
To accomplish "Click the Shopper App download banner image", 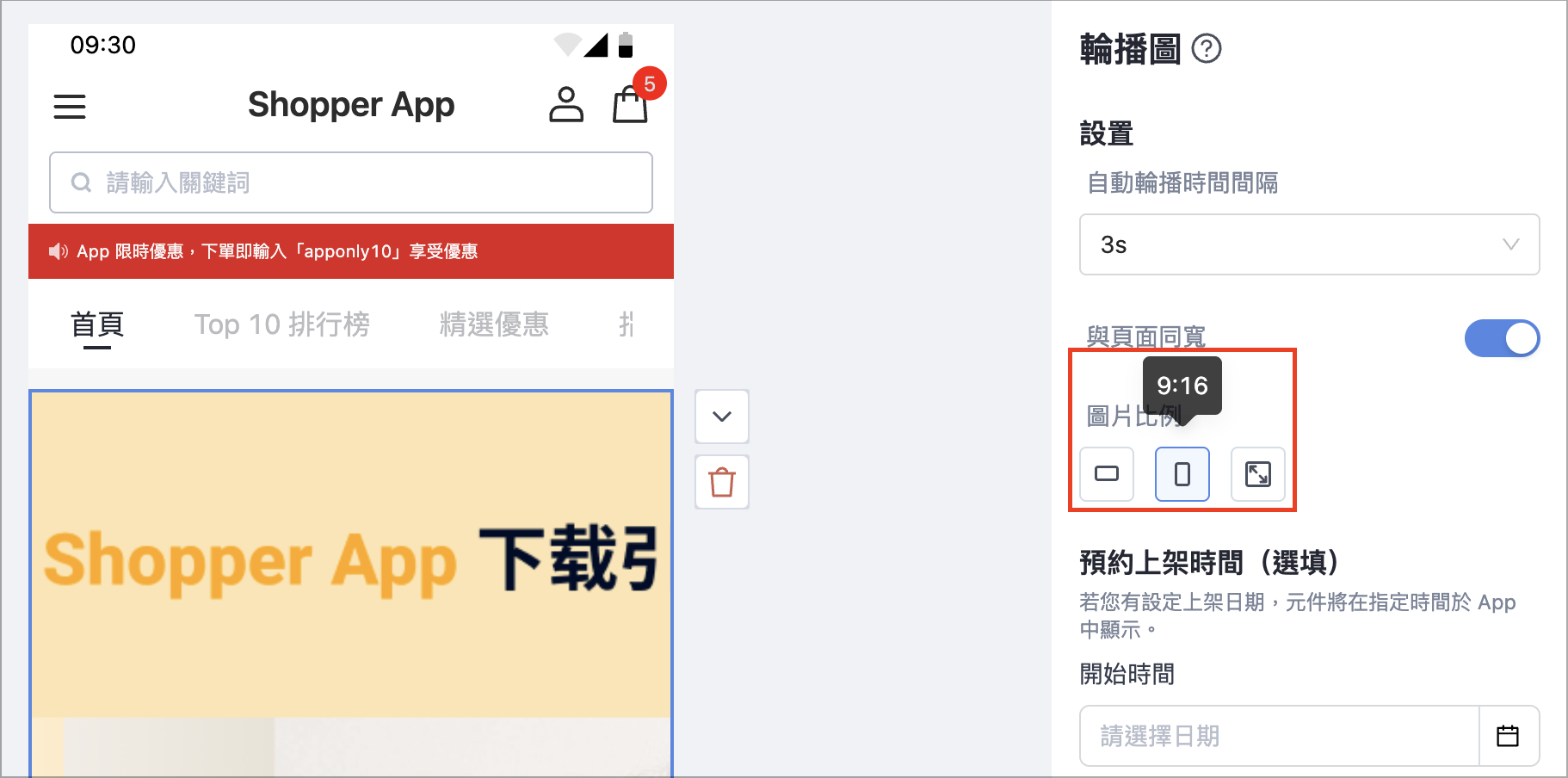I will pyautogui.click(x=351, y=583).
